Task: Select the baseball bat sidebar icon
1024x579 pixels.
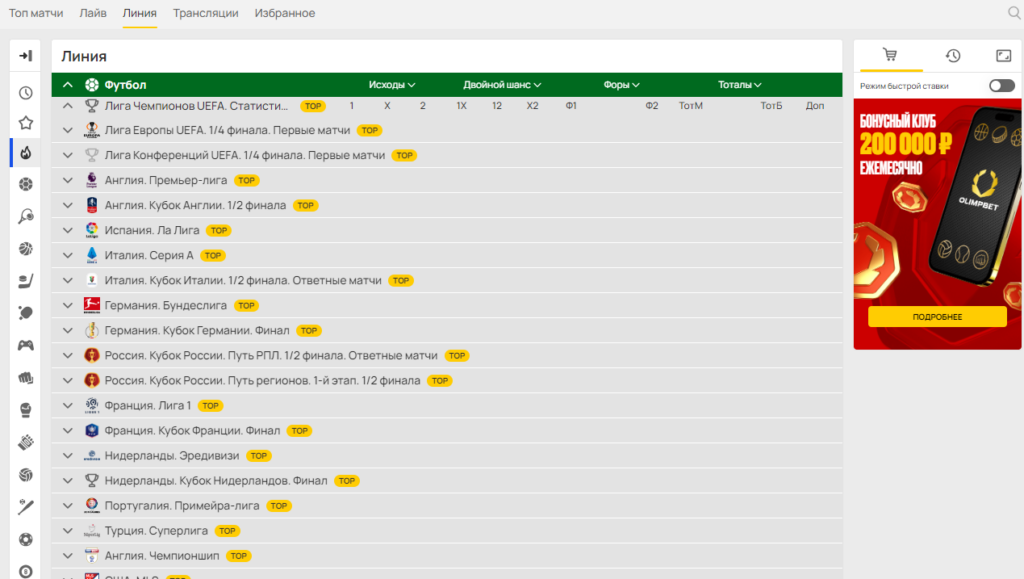Action: point(25,507)
